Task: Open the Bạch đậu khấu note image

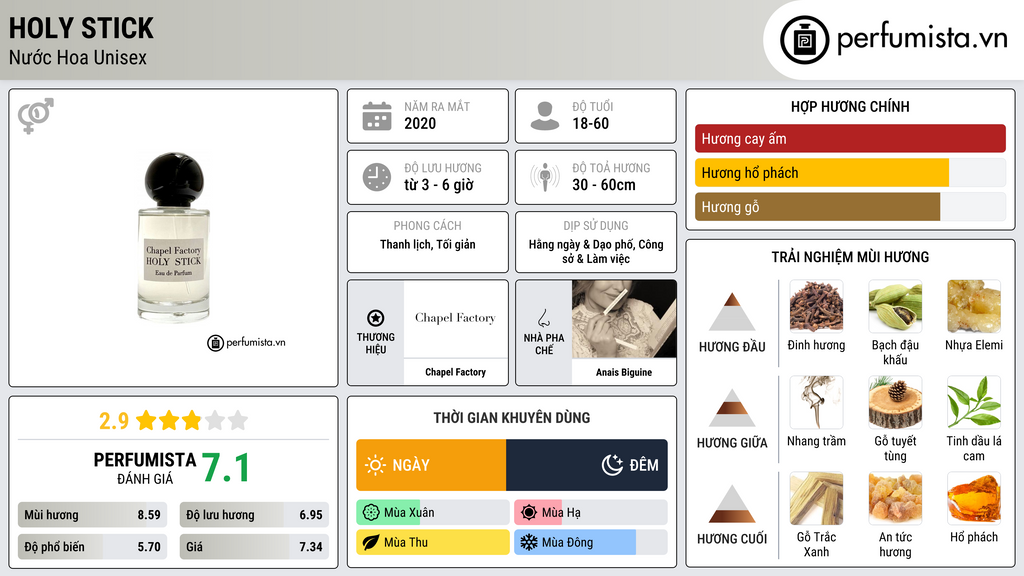Action: click(895, 306)
